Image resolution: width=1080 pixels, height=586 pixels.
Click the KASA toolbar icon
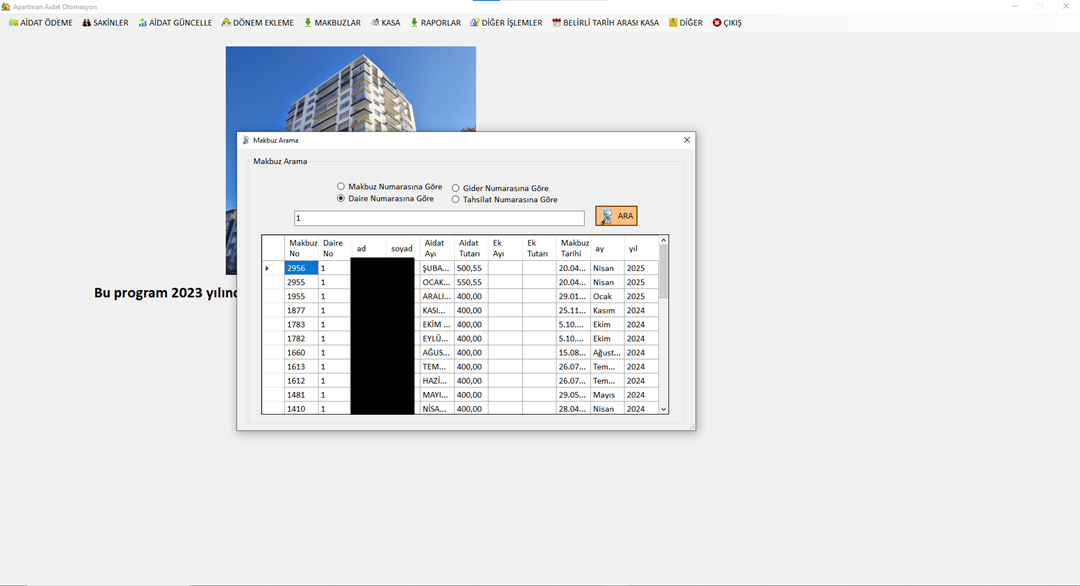coord(385,23)
